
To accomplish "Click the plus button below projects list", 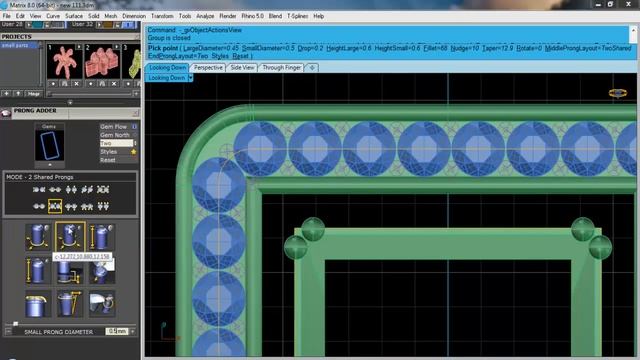I will coord(6,94).
